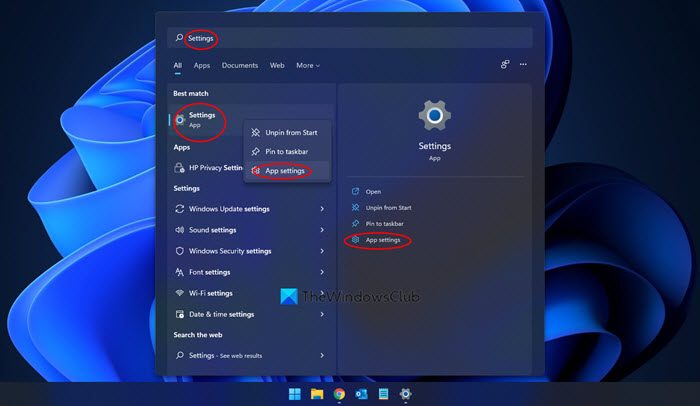Switch to the Web tab

(x=277, y=65)
